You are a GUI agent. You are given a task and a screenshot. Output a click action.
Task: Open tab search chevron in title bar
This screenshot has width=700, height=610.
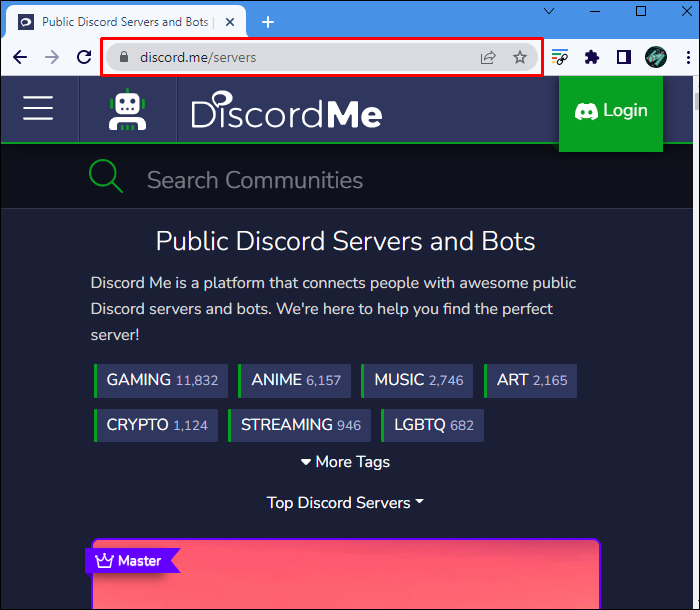point(549,11)
